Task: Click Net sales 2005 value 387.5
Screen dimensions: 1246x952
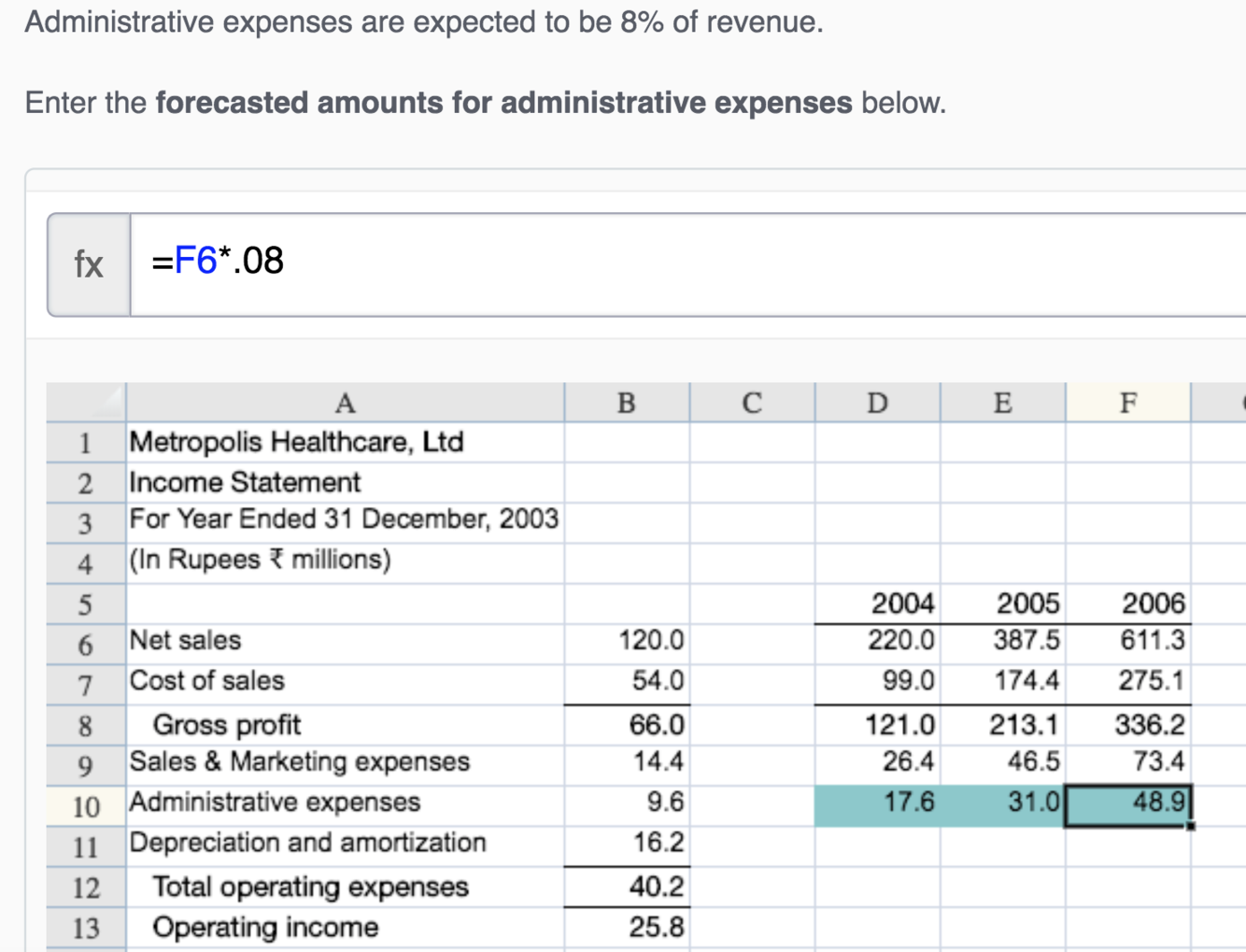Action: 1002,644
